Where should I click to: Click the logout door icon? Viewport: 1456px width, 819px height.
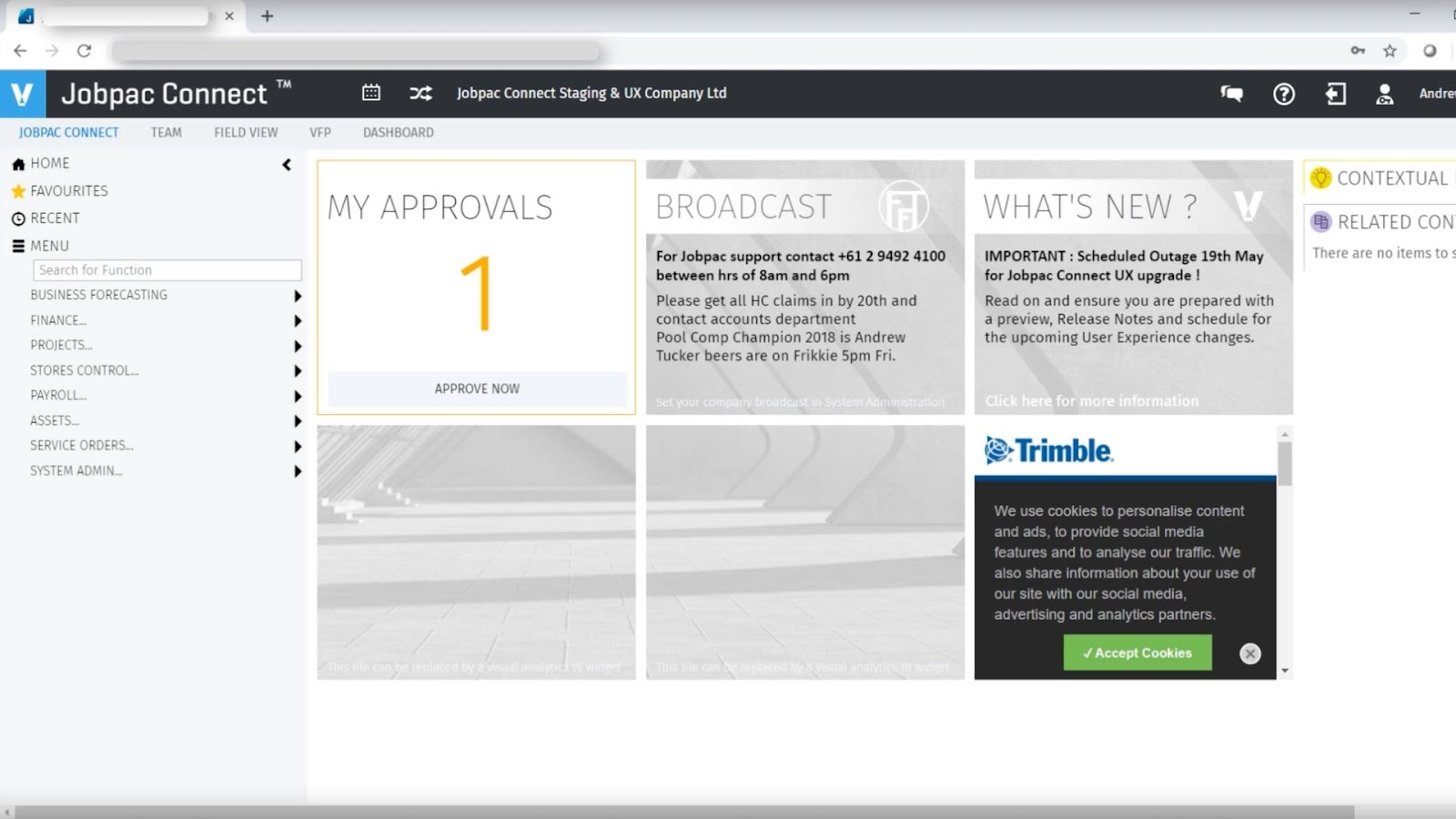tap(1335, 94)
